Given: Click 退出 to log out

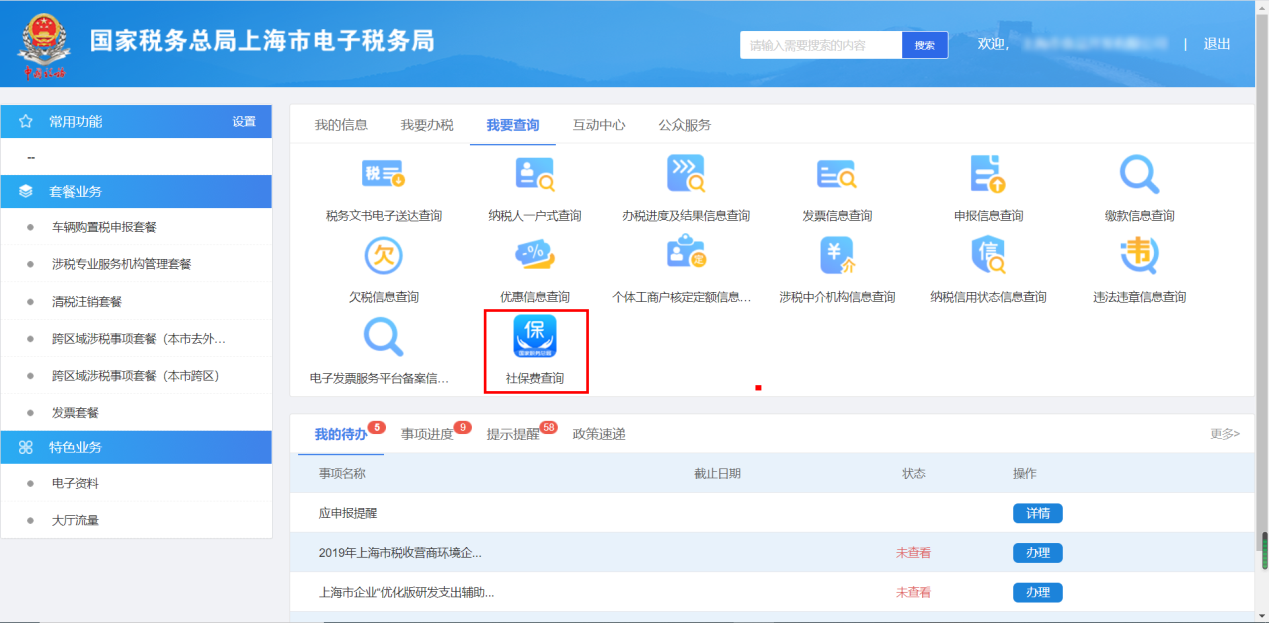Looking at the screenshot, I should (x=1217, y=44).
